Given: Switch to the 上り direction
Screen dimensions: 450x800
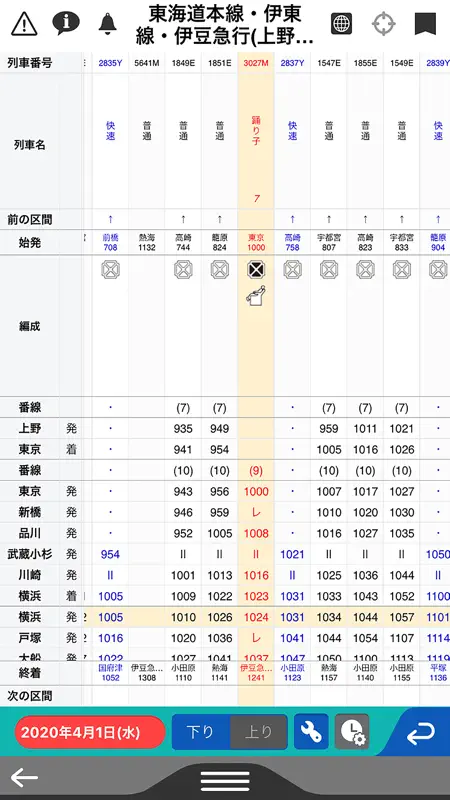Looking at the screenshot, I should click(x=259, y=732).
